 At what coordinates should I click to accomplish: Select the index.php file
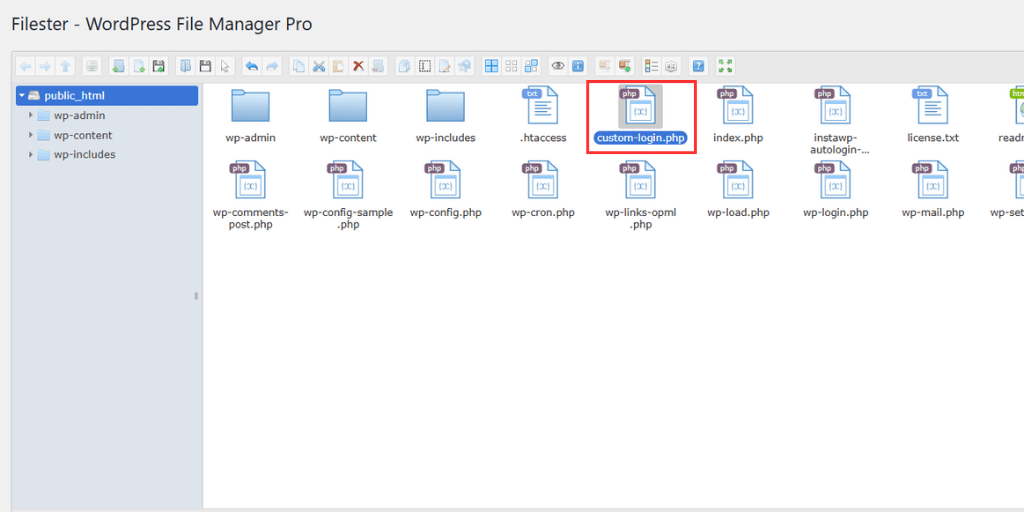738,115
